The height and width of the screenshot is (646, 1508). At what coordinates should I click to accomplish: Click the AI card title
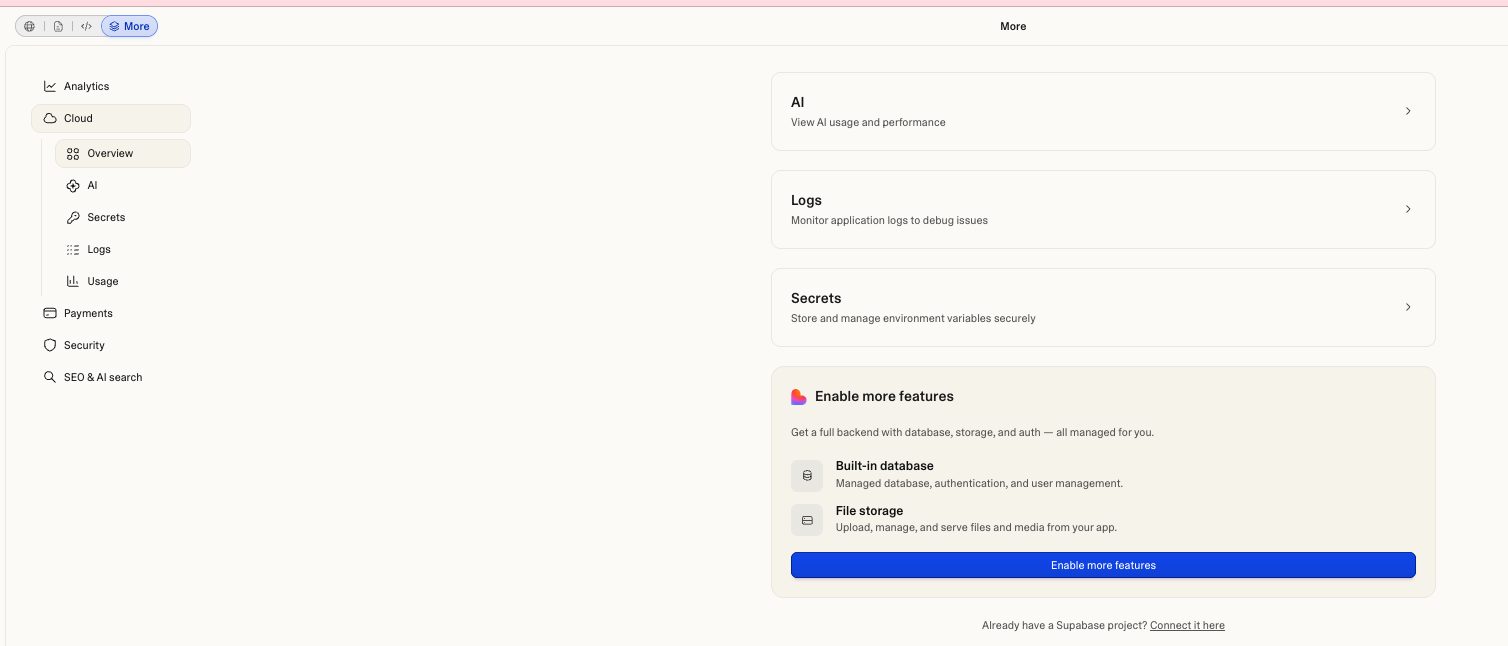pos(798,103)
